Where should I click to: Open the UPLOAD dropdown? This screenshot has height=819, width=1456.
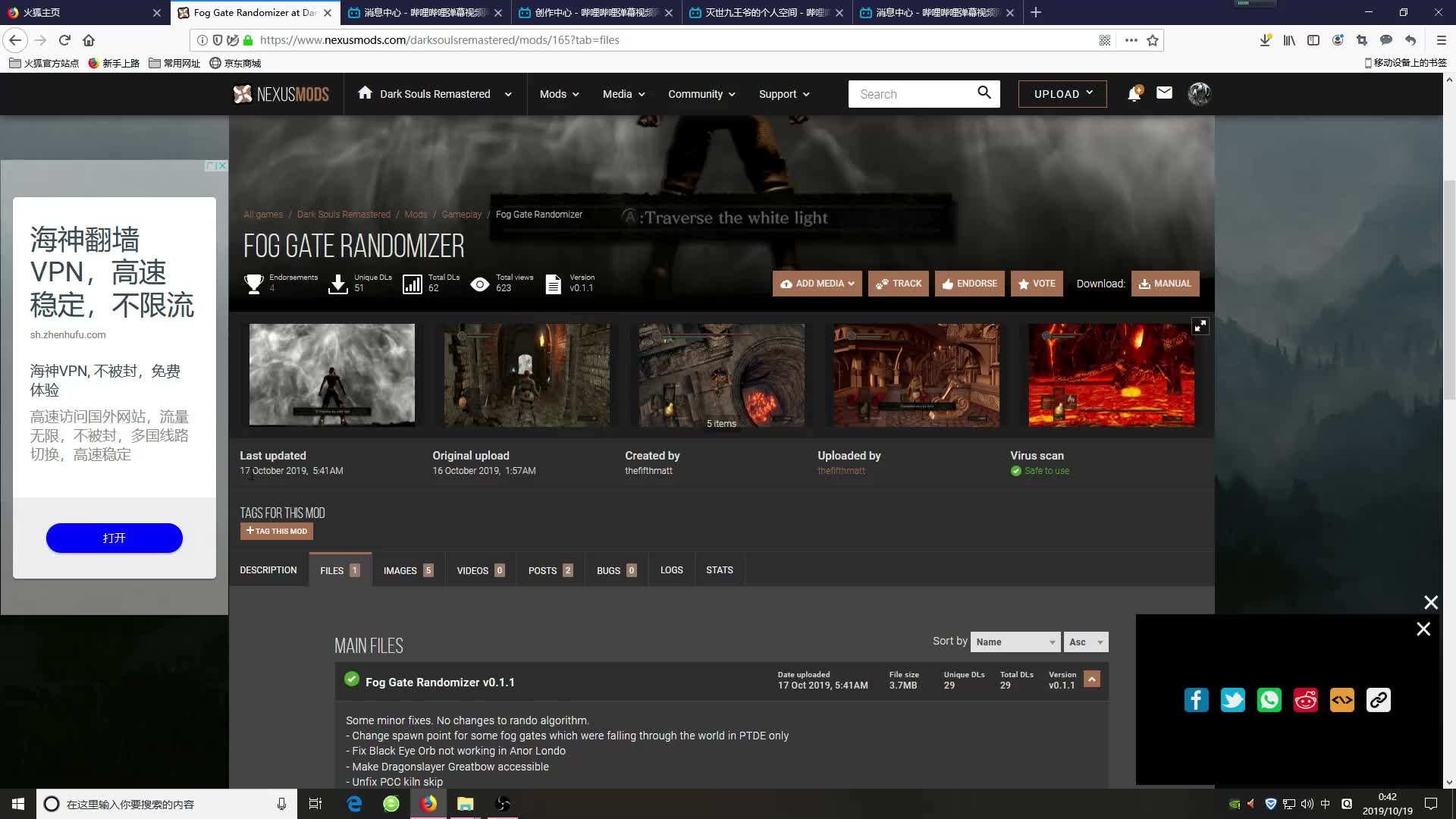point(1062,93)
